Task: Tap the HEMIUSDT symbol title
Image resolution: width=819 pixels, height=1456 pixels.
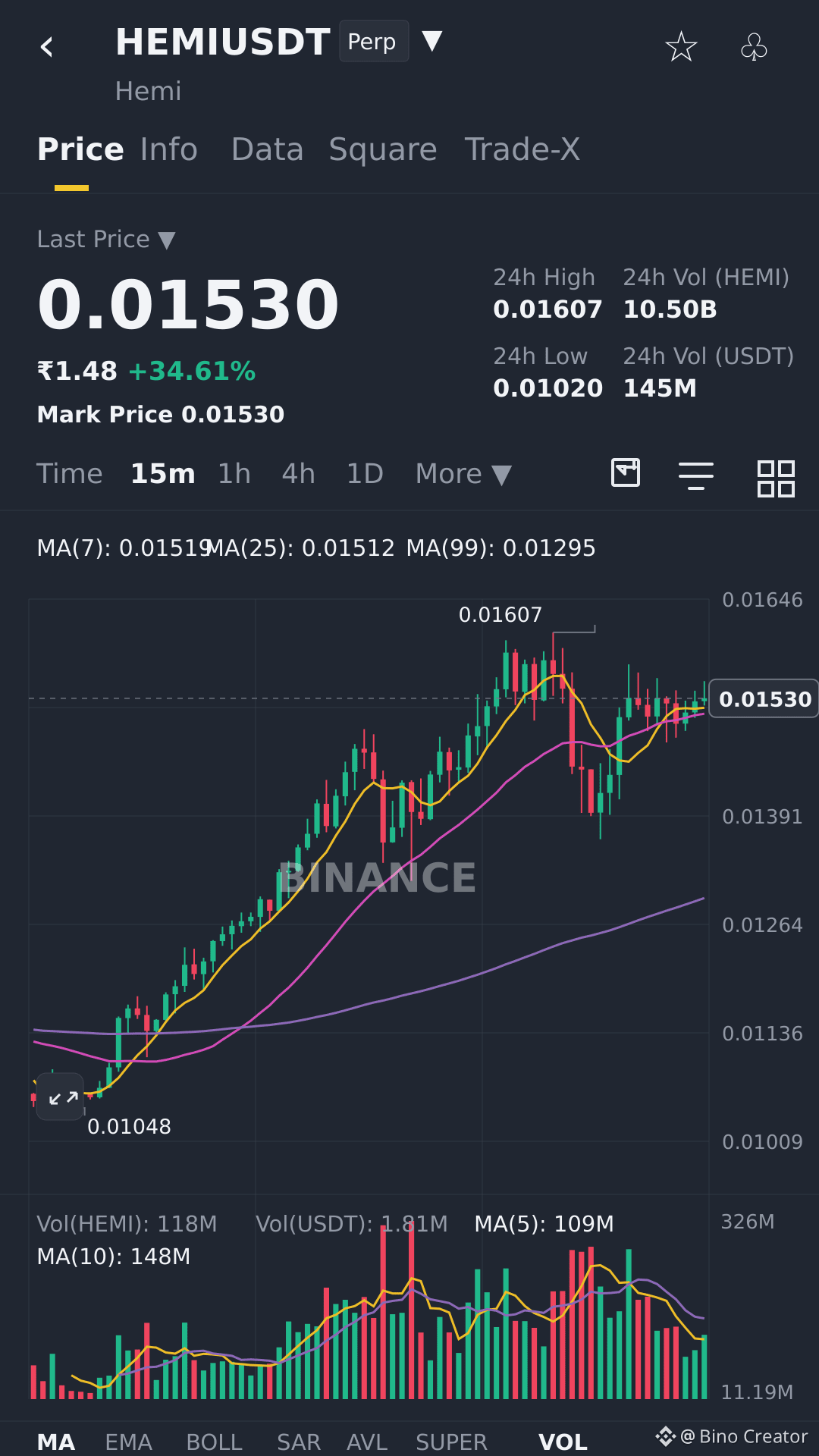Action: click(222, 42)
